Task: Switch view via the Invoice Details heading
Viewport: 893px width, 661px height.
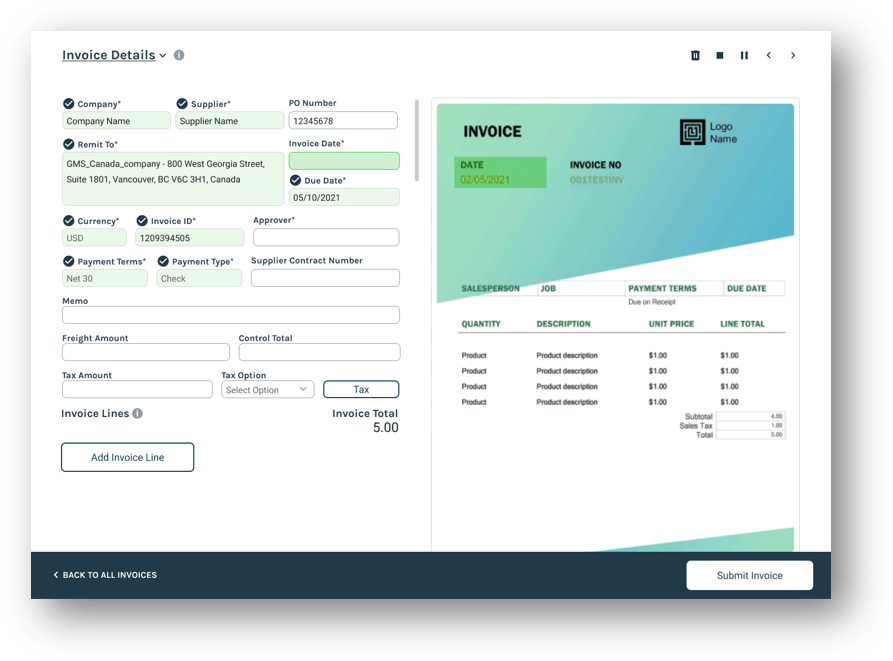Action: coord(108,55)
